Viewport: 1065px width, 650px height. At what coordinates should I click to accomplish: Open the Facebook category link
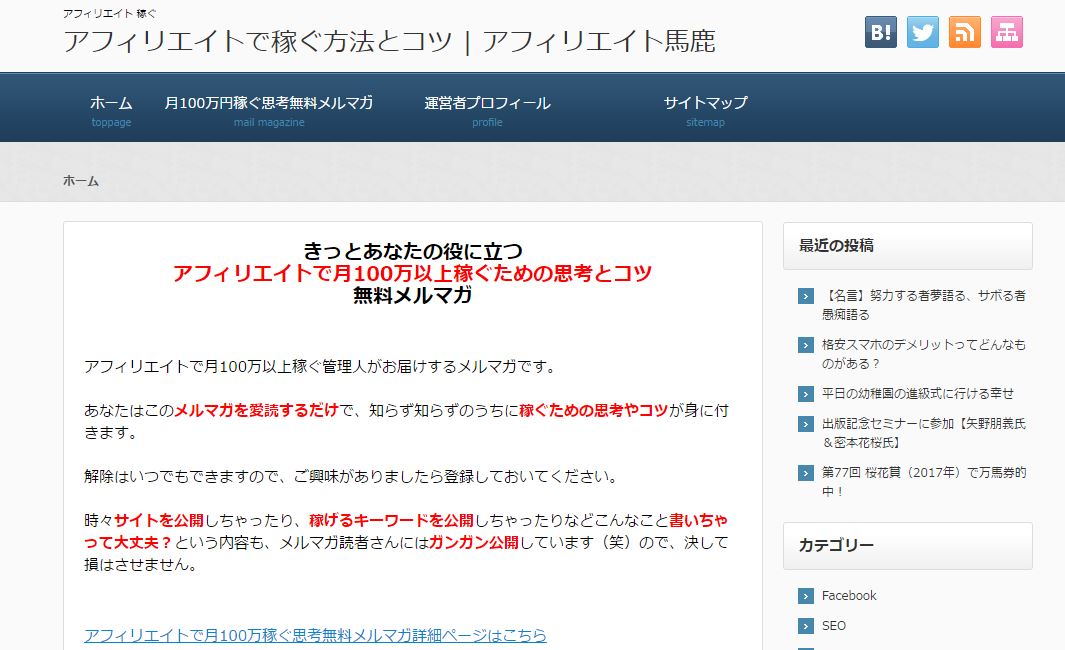point(848,596)
